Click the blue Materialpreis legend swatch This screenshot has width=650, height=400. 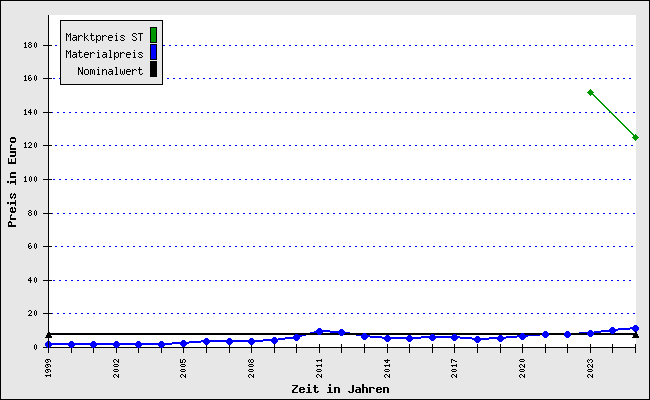[153, 52]
